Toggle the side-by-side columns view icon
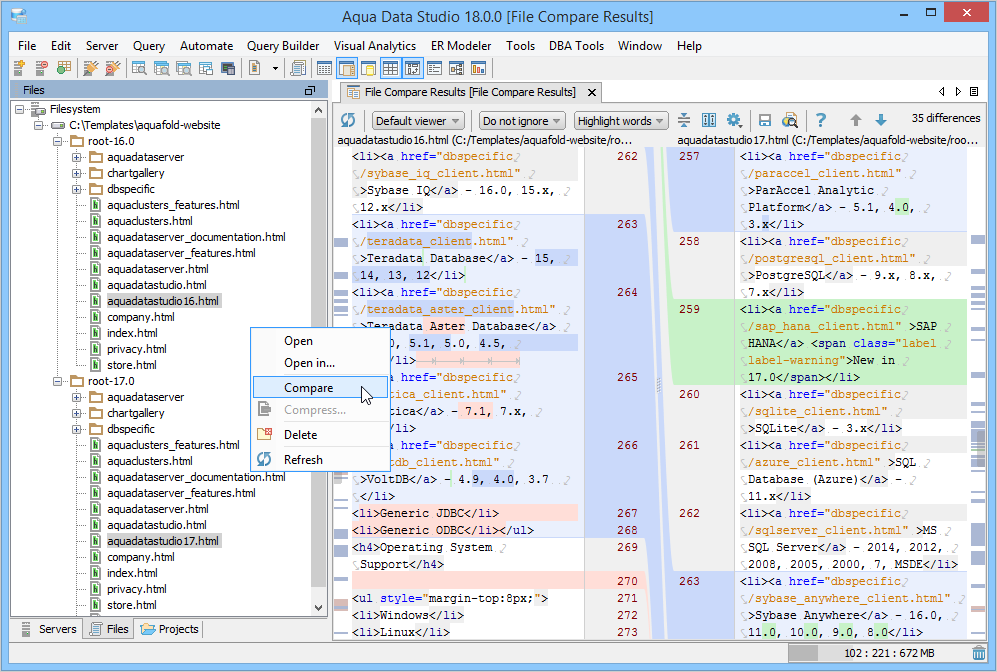The width and height of the screenshot is (997, 672). [709, 121]
